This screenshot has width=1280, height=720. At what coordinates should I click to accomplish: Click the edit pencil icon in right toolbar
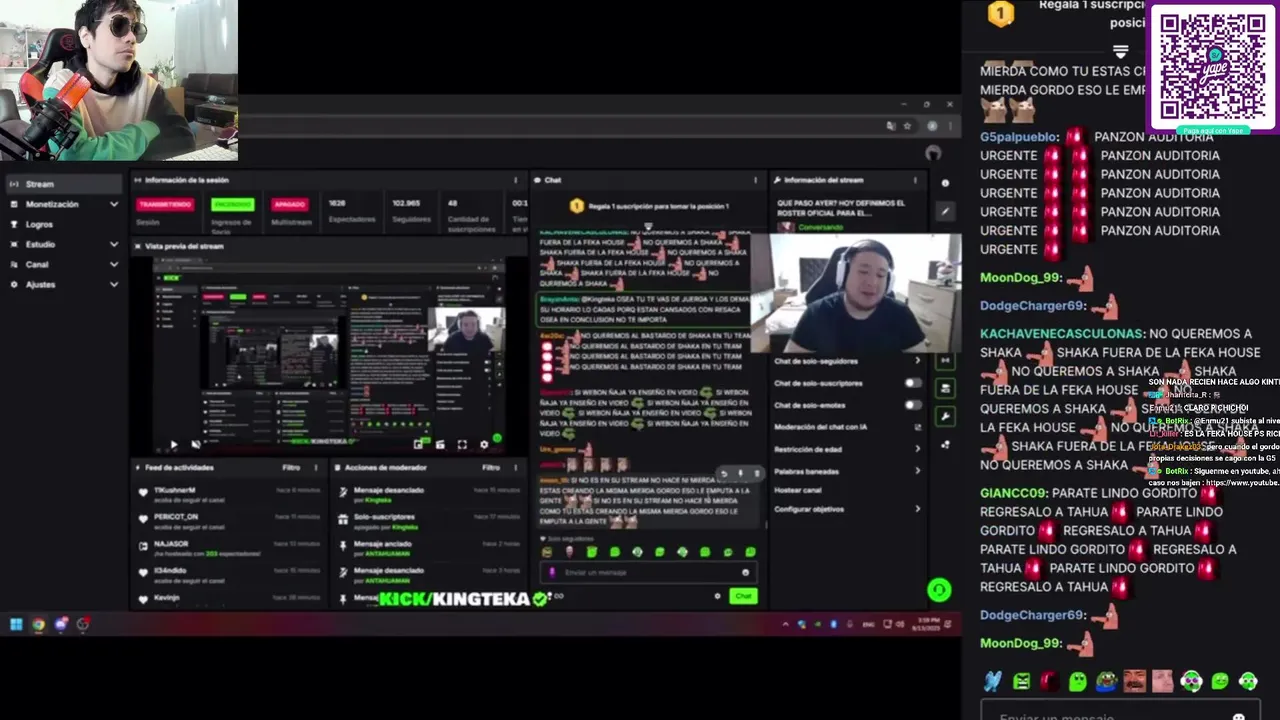[945, 211]
